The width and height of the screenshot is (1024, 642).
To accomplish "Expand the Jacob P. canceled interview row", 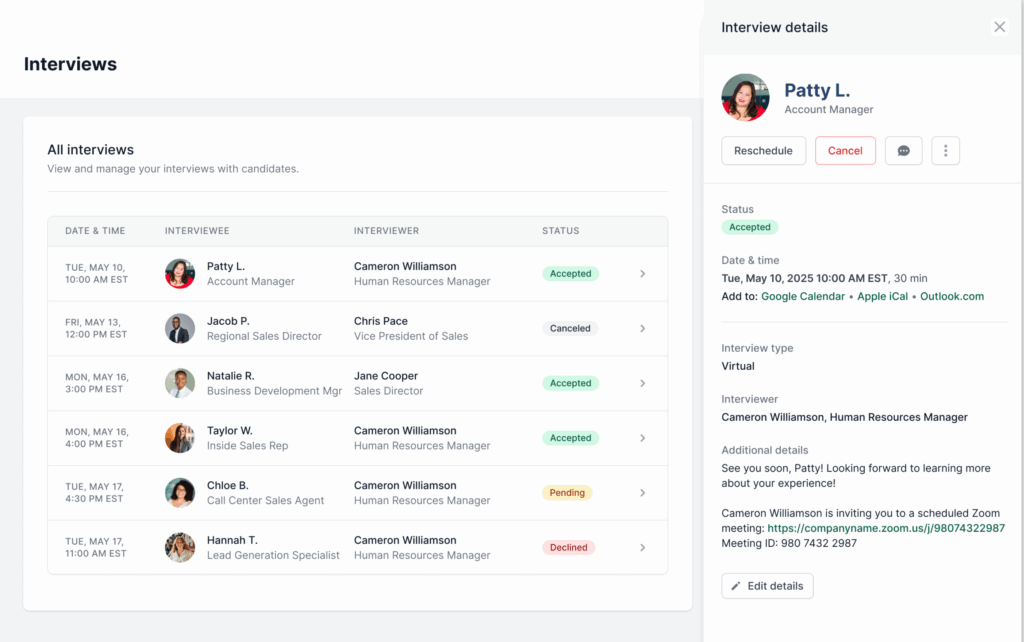I will pyautogui.click(x=643, y=328).
